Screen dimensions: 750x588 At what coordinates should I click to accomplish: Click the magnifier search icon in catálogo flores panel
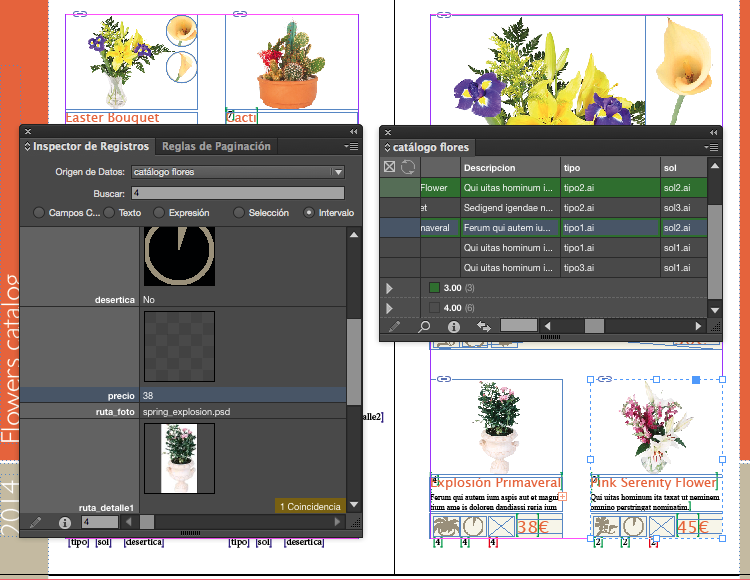[424, 326]
